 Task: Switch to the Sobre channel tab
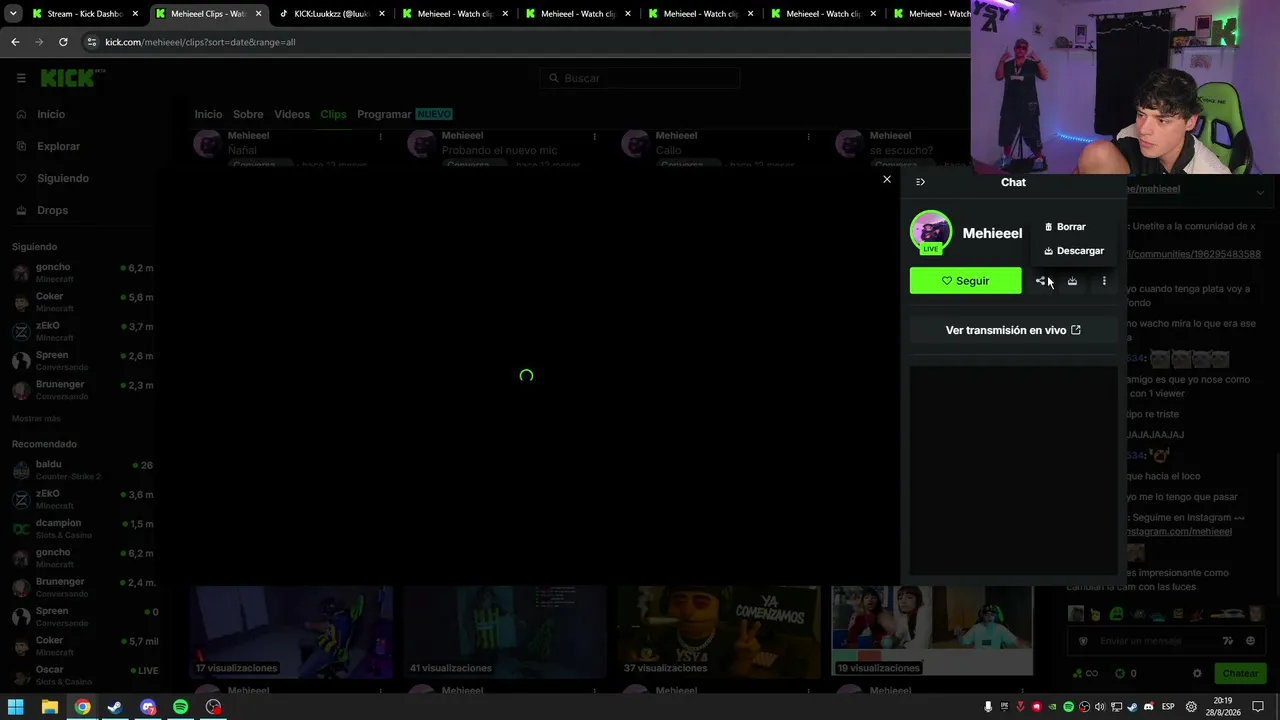tap(248, 114)
